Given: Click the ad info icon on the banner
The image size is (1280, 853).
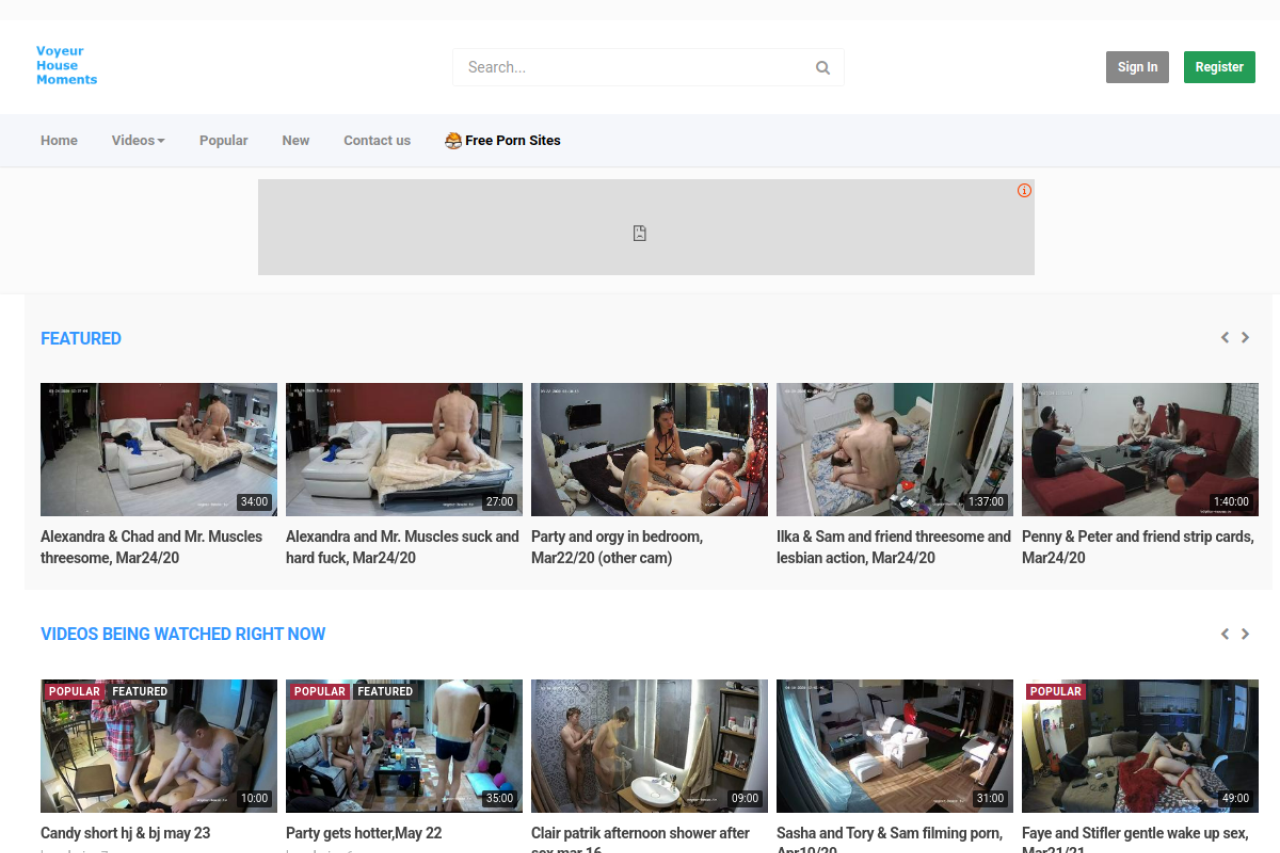Looking at the screenshot, I should (1024, 191).
